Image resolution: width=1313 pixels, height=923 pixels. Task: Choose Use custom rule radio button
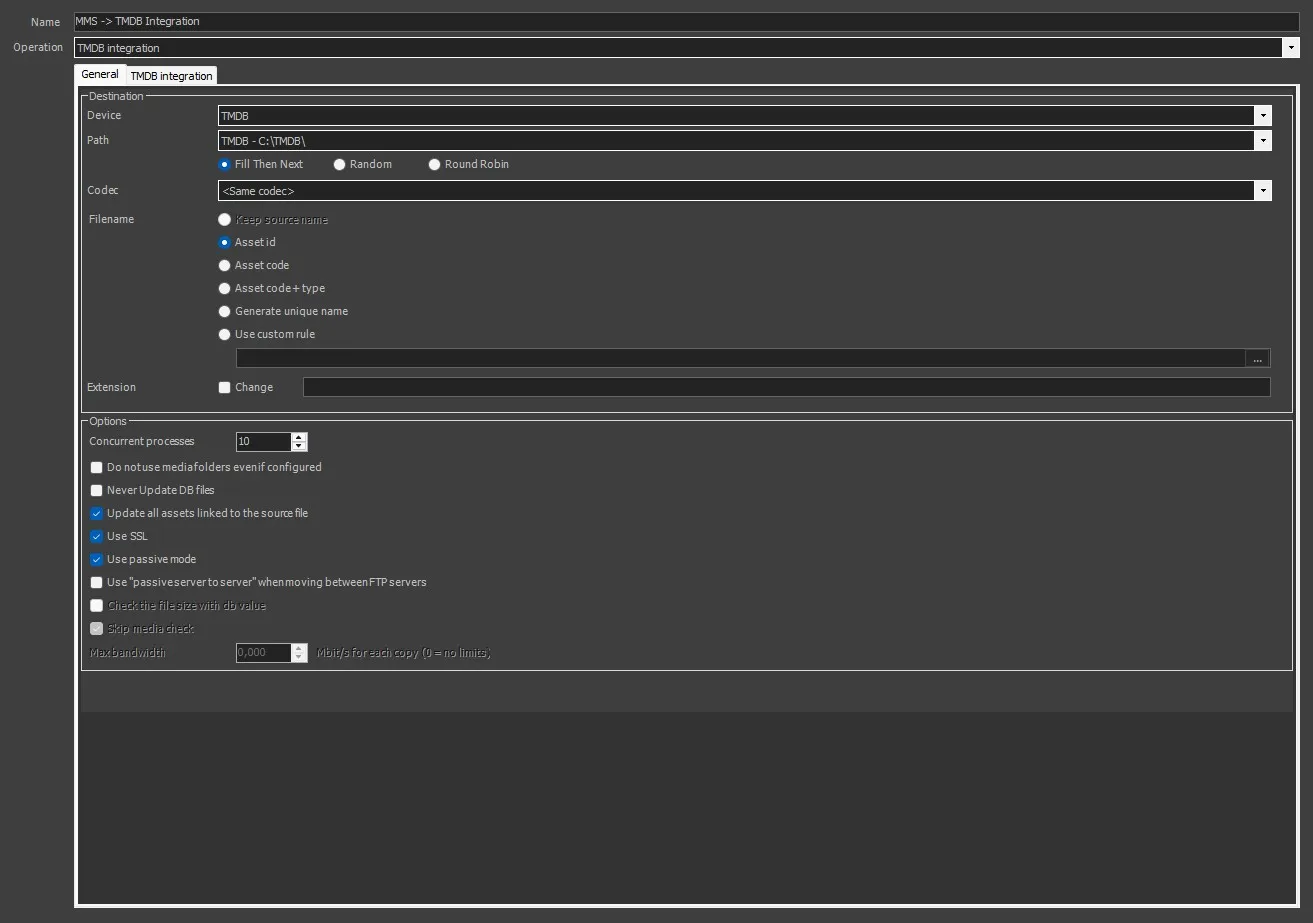225,334
